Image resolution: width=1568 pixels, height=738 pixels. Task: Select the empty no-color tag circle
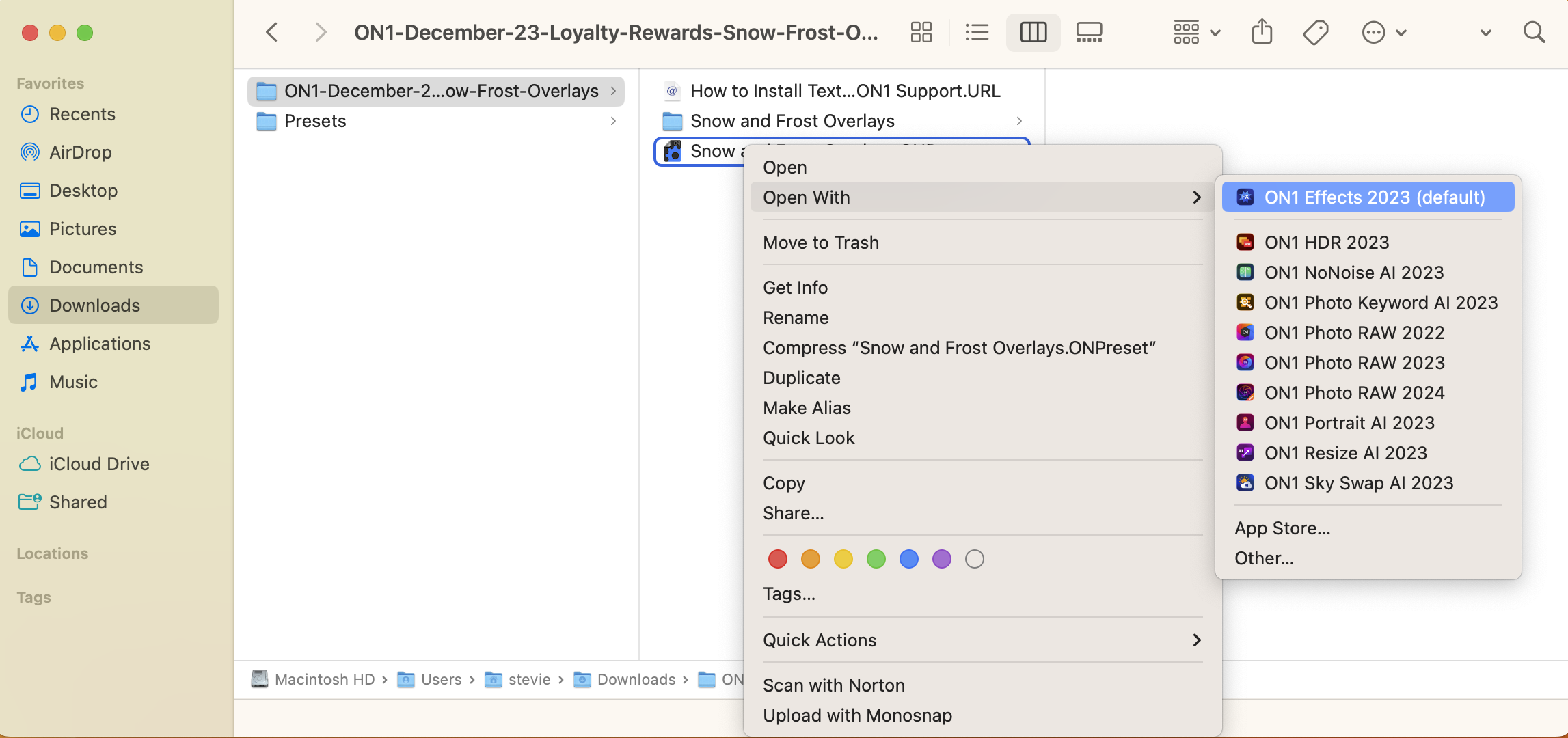pyautogui.click(x=975, y=559)
